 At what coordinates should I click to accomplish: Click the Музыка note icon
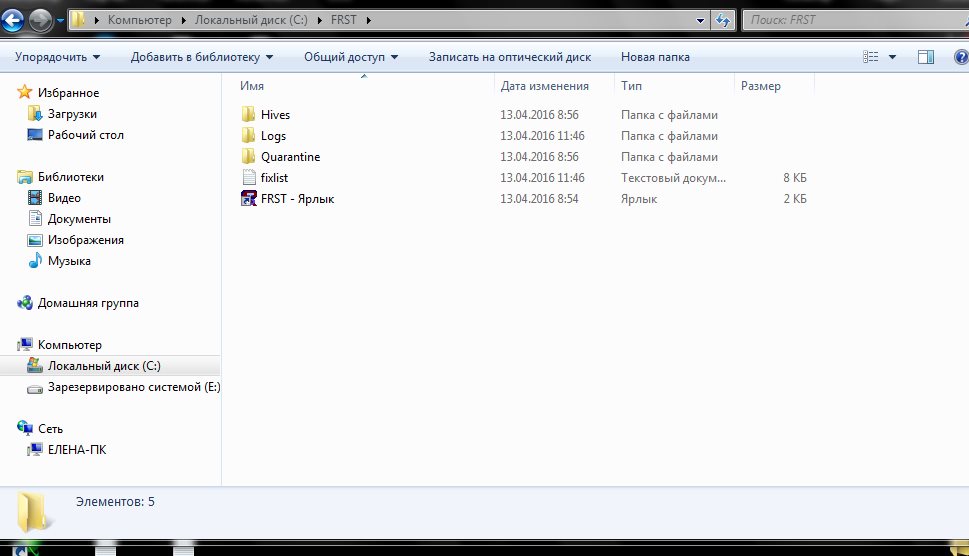click(x=35, y=260)
